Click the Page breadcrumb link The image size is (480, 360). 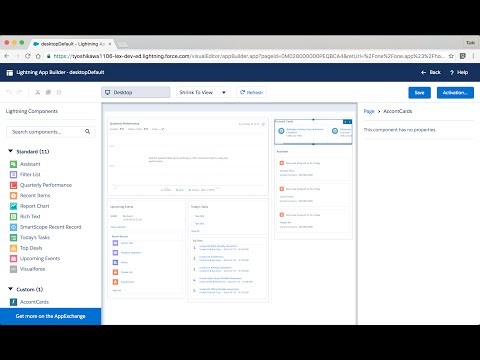pos(369,111)
